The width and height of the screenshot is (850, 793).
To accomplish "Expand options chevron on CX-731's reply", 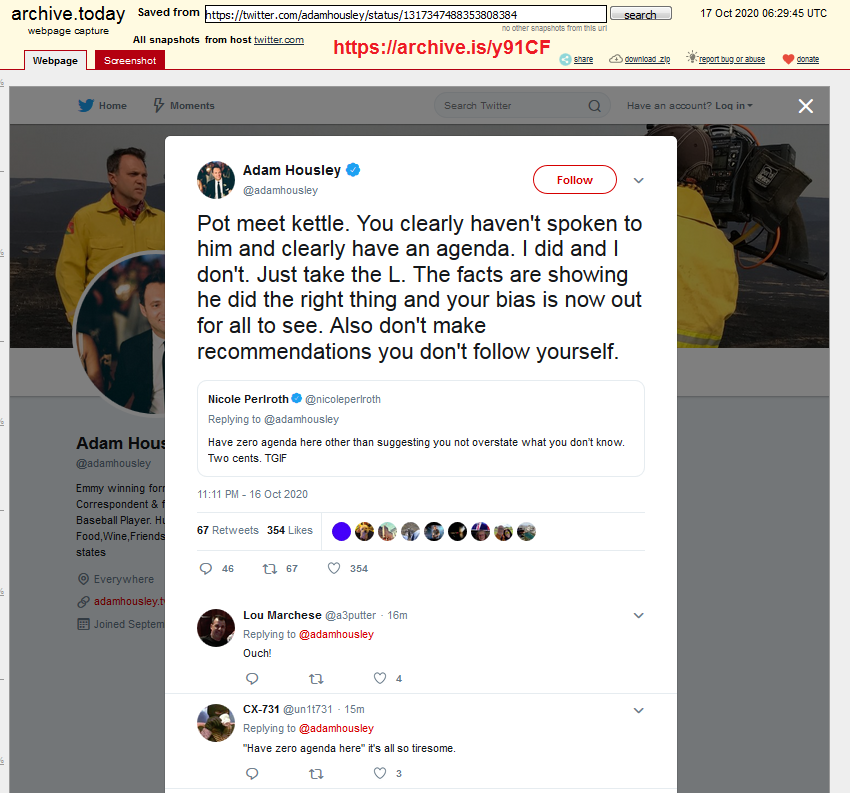I will 639,710.
